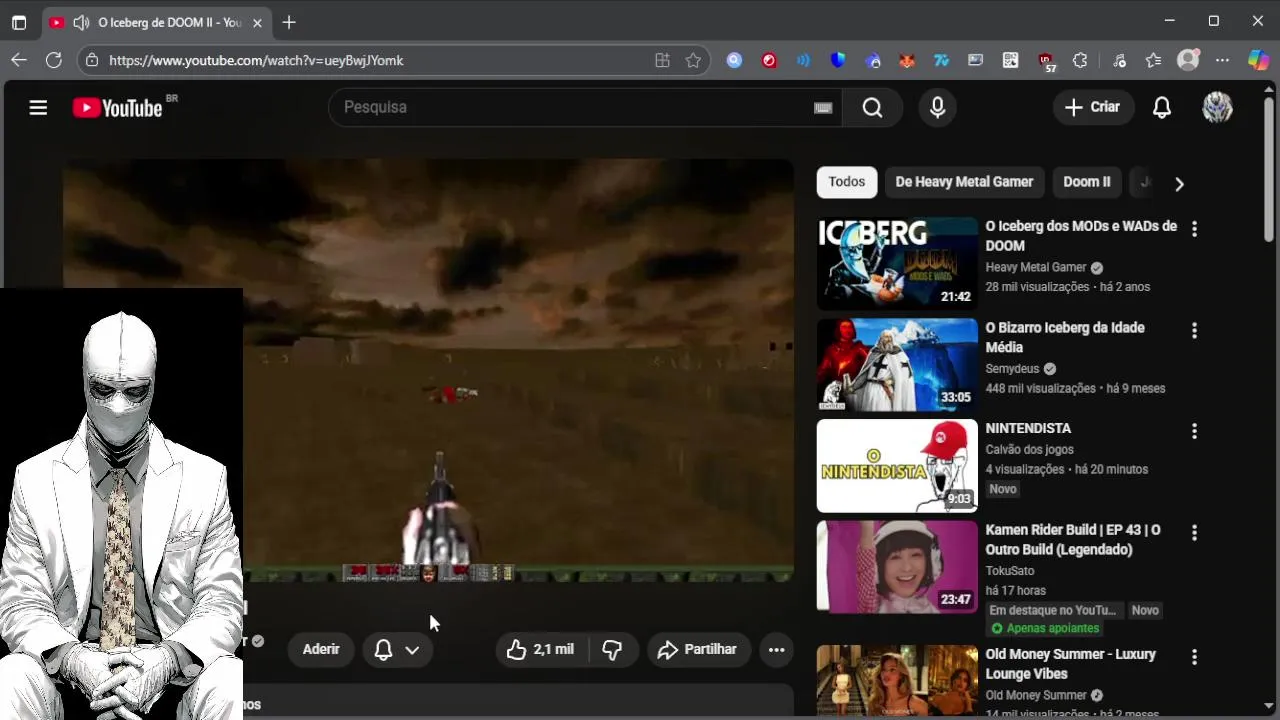1280x720 pixels.
Task: Open options for NINTENDISTA video
Action: click(1194, 431)
